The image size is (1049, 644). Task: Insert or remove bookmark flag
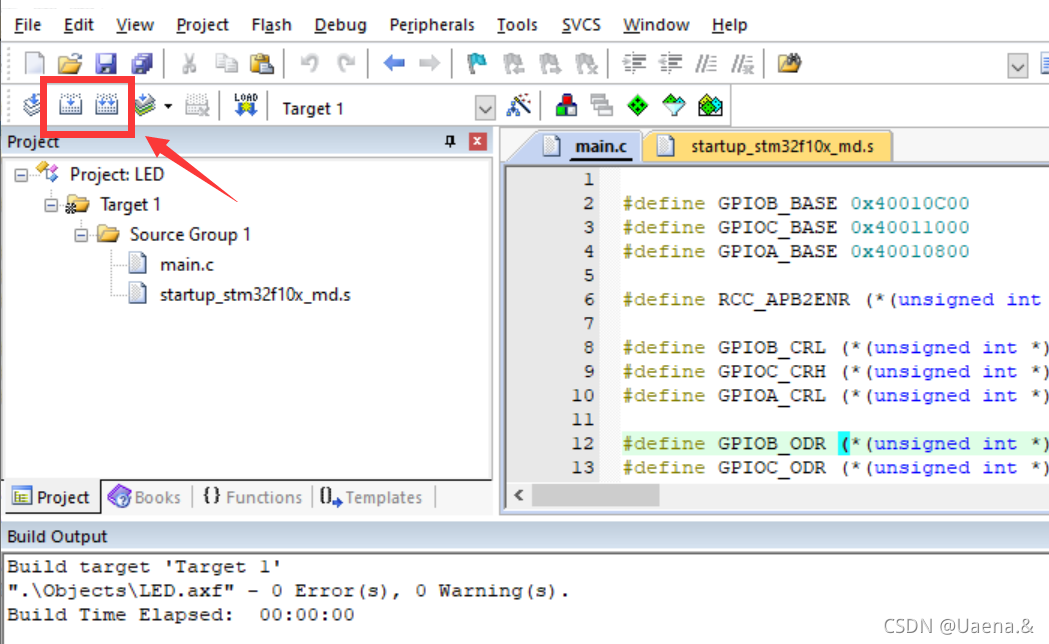point(476,64)
